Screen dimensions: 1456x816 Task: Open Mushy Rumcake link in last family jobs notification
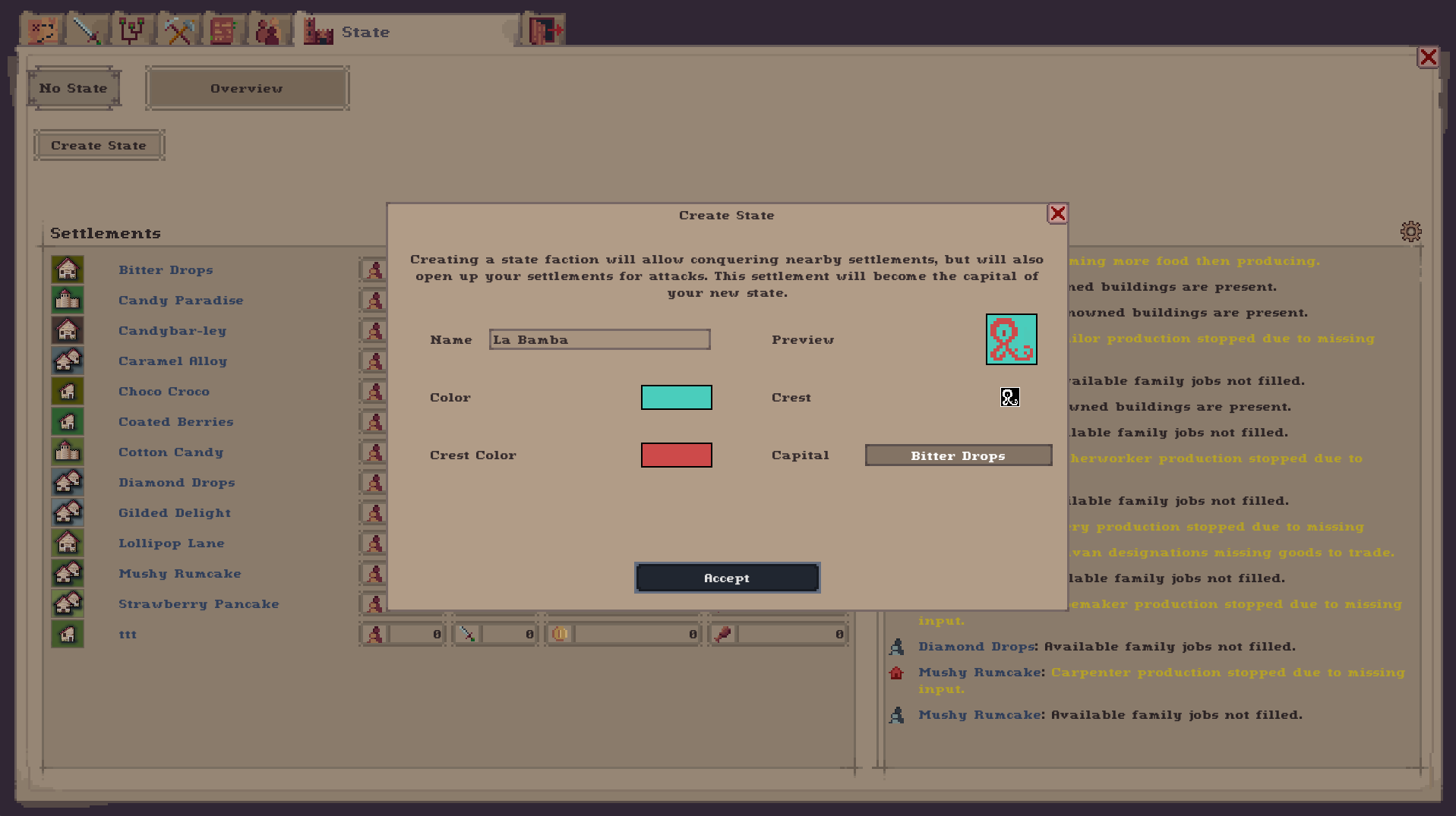[980, 715]
